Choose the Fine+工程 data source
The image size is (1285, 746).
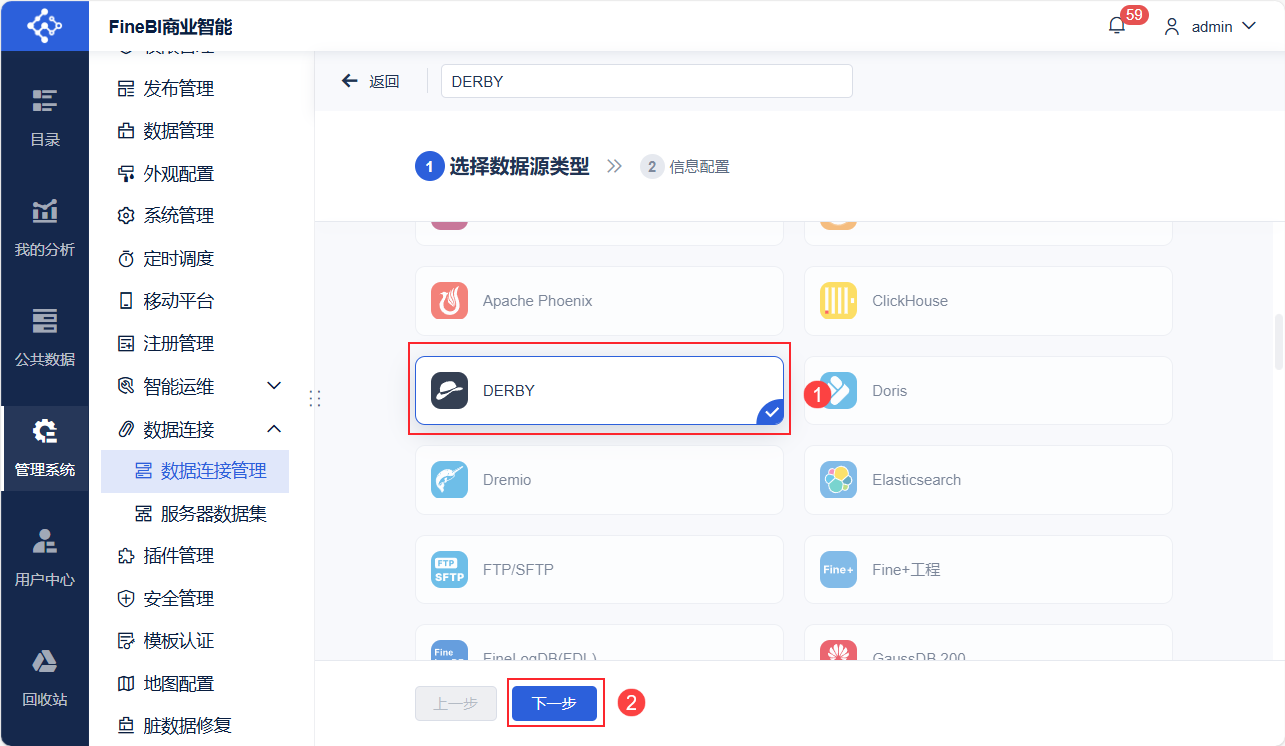[988, 569]
